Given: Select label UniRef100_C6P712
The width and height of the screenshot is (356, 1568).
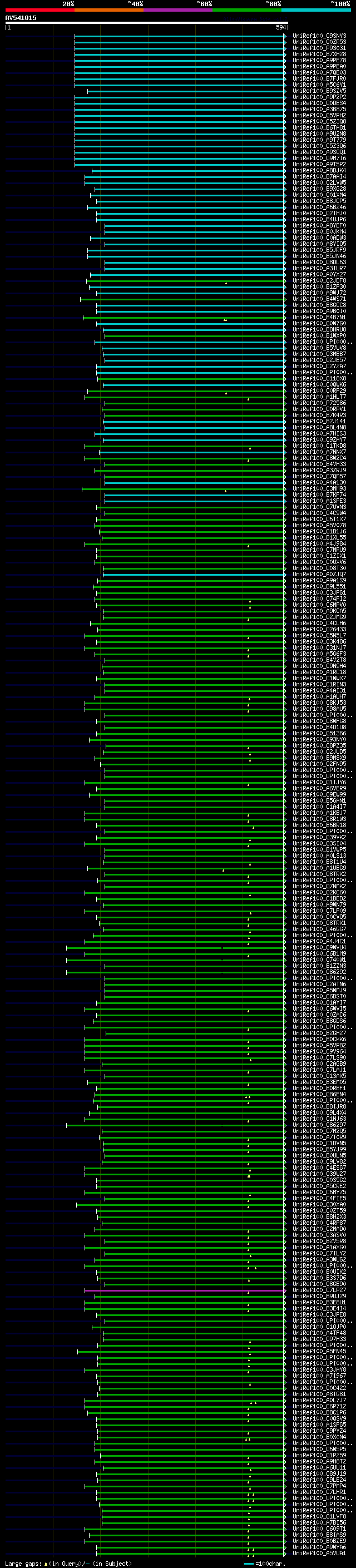Looking at the screenshot, I should [319, 1407].
